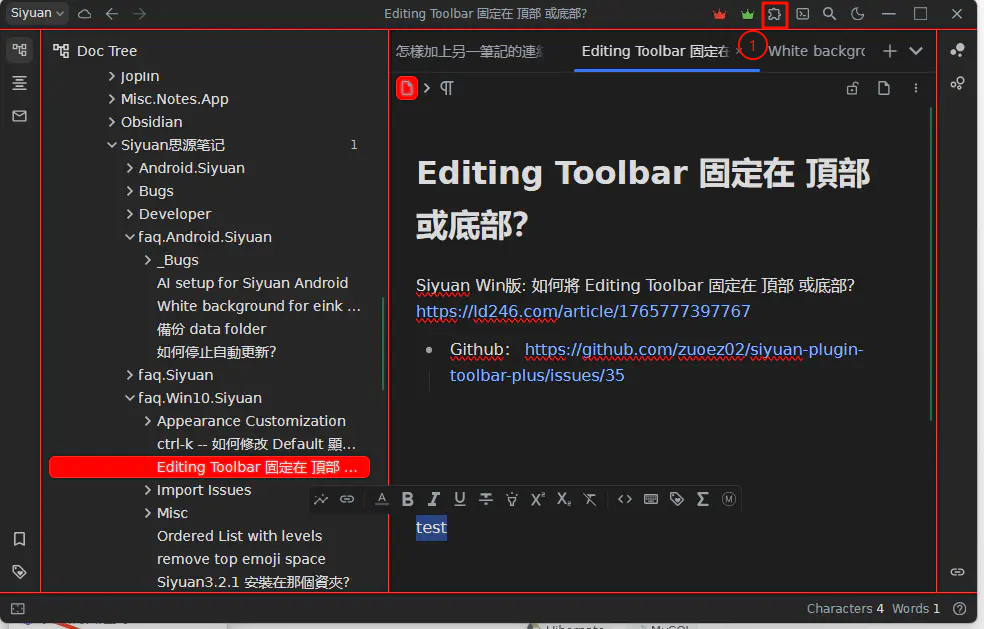Image resolution: width=984 pixels, height=629 pixels.
Task: Apply superscript to the selected text
Action: 537,499
